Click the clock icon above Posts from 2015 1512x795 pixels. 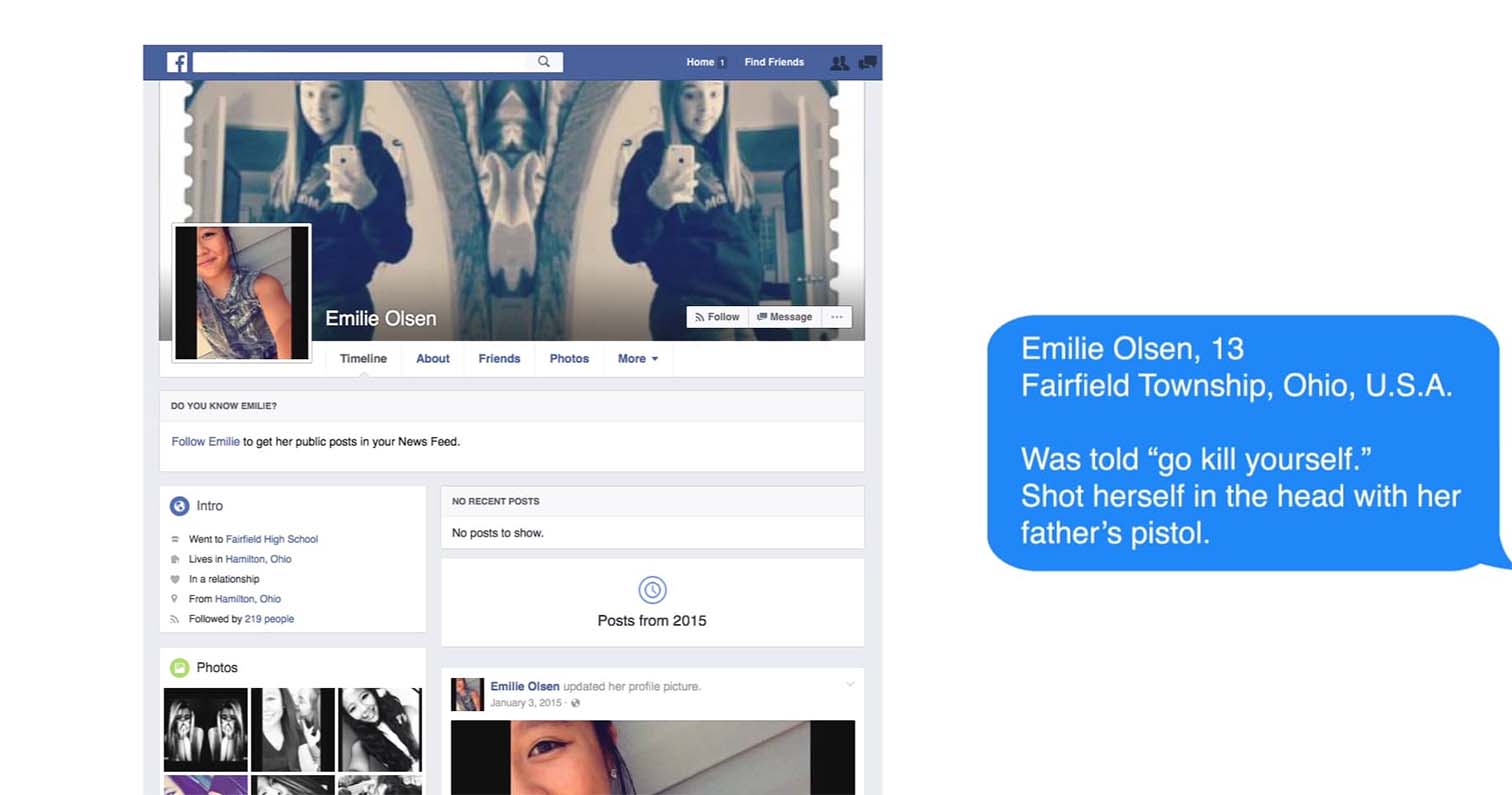tap(652, 590)
